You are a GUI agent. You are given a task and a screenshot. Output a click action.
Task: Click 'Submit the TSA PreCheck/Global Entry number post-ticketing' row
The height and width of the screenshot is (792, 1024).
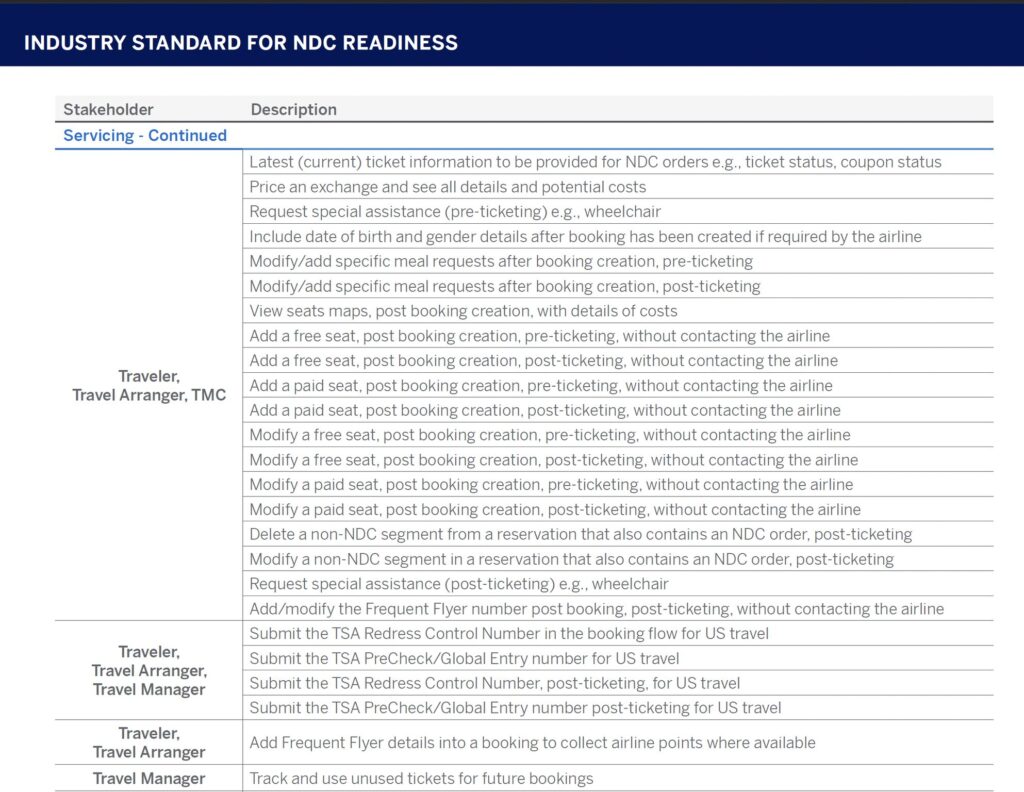[618, 708]
